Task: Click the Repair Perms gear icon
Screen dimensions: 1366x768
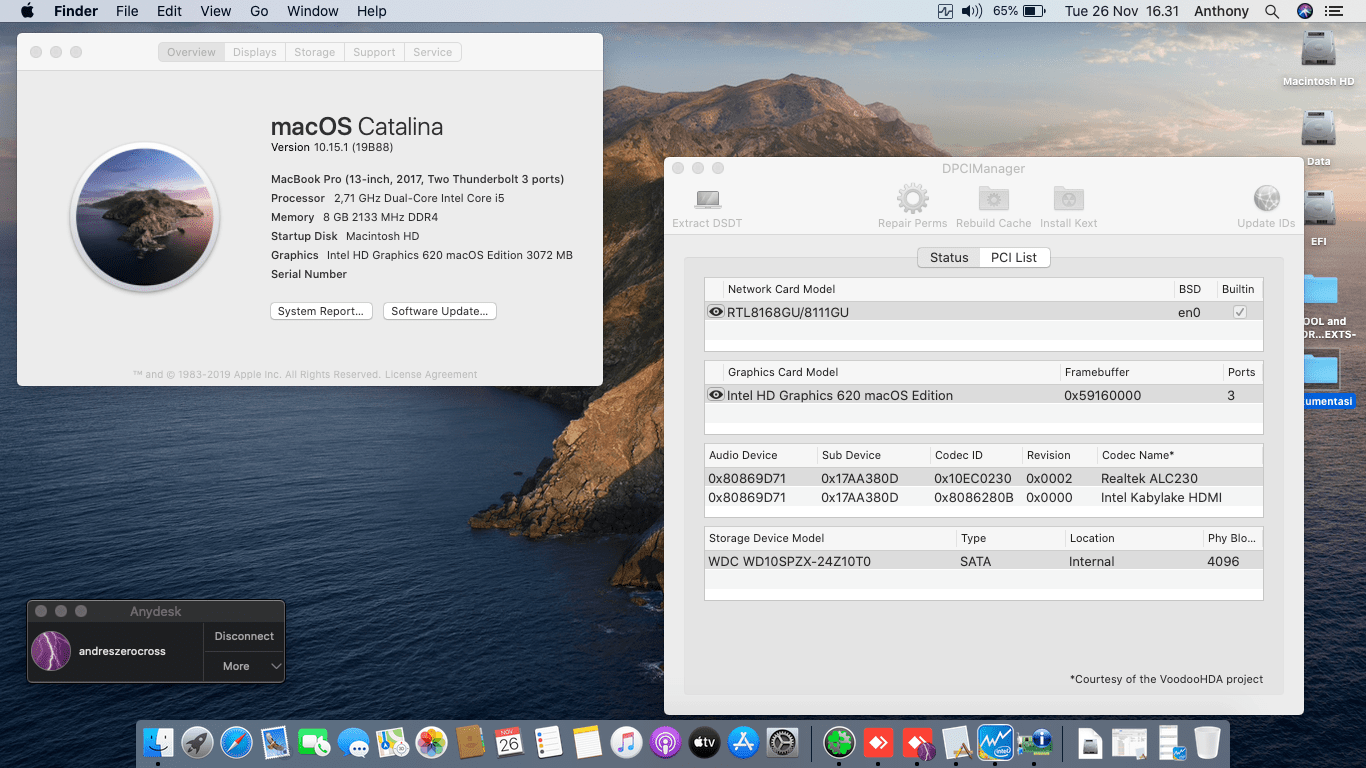Action: (912, 199)
